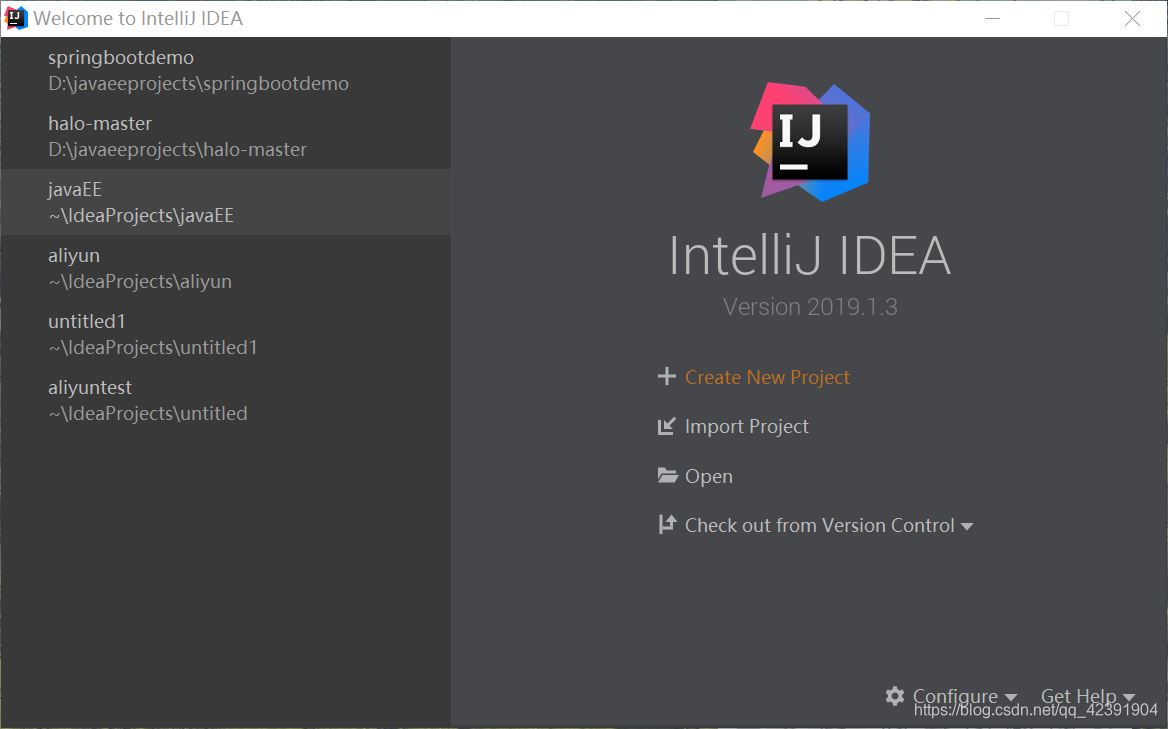Viewport: 1168px width, 729px height.
Task: Open recent project halo-master
Action: 226,136
